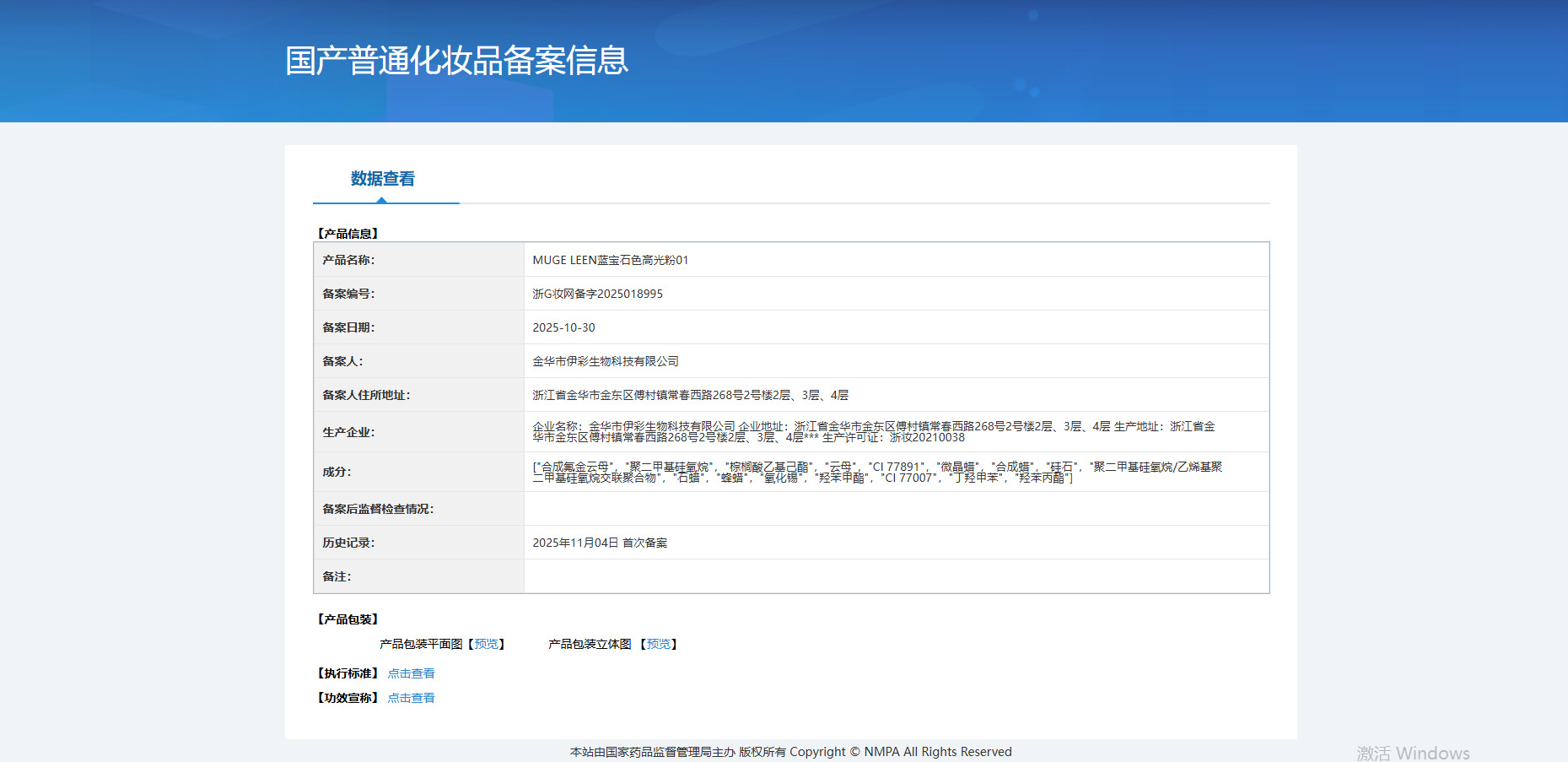Open the 数据查看 tab

tap(383, 179)
